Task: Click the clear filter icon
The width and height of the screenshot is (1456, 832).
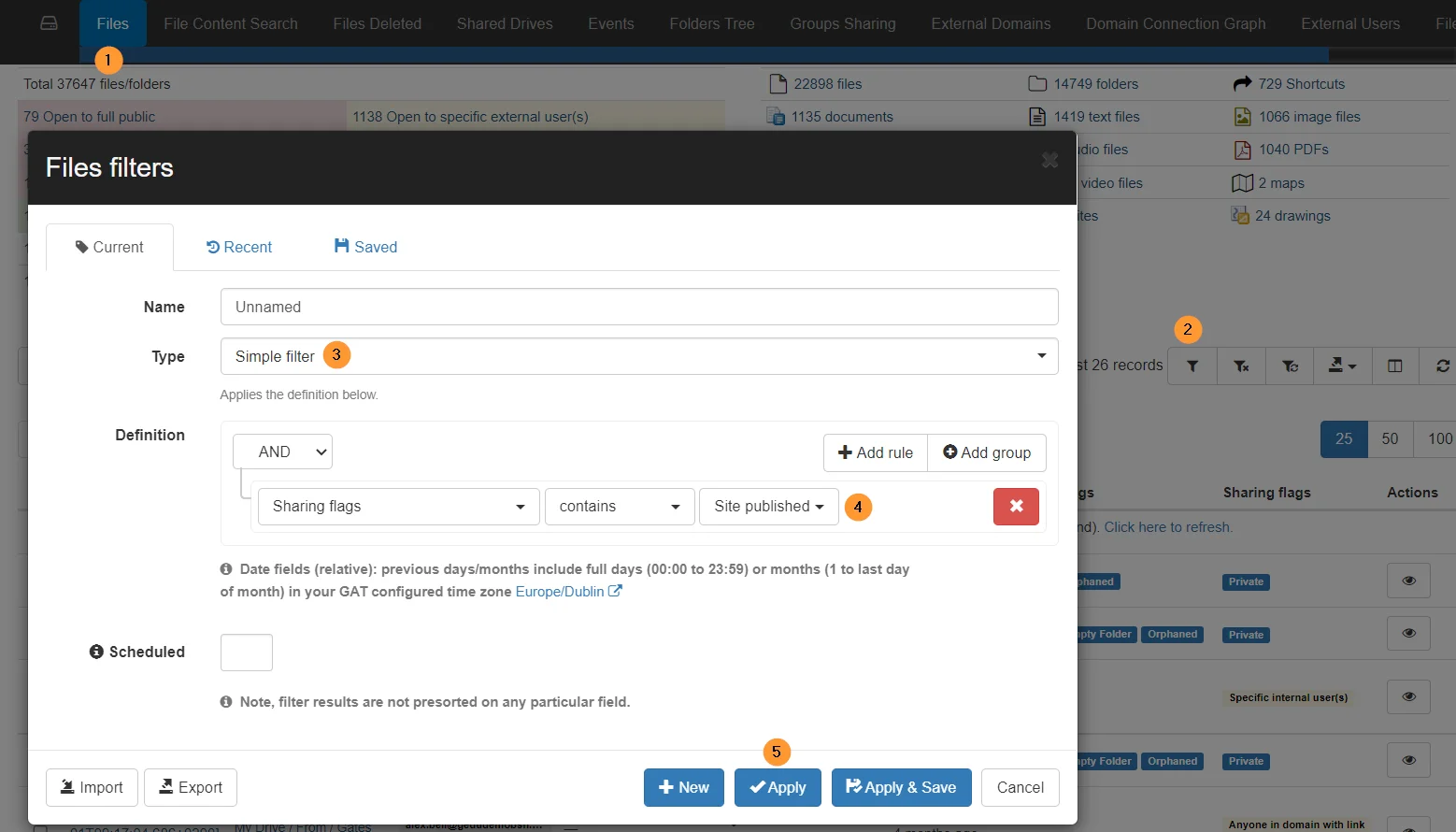Action: [1241, 366]
